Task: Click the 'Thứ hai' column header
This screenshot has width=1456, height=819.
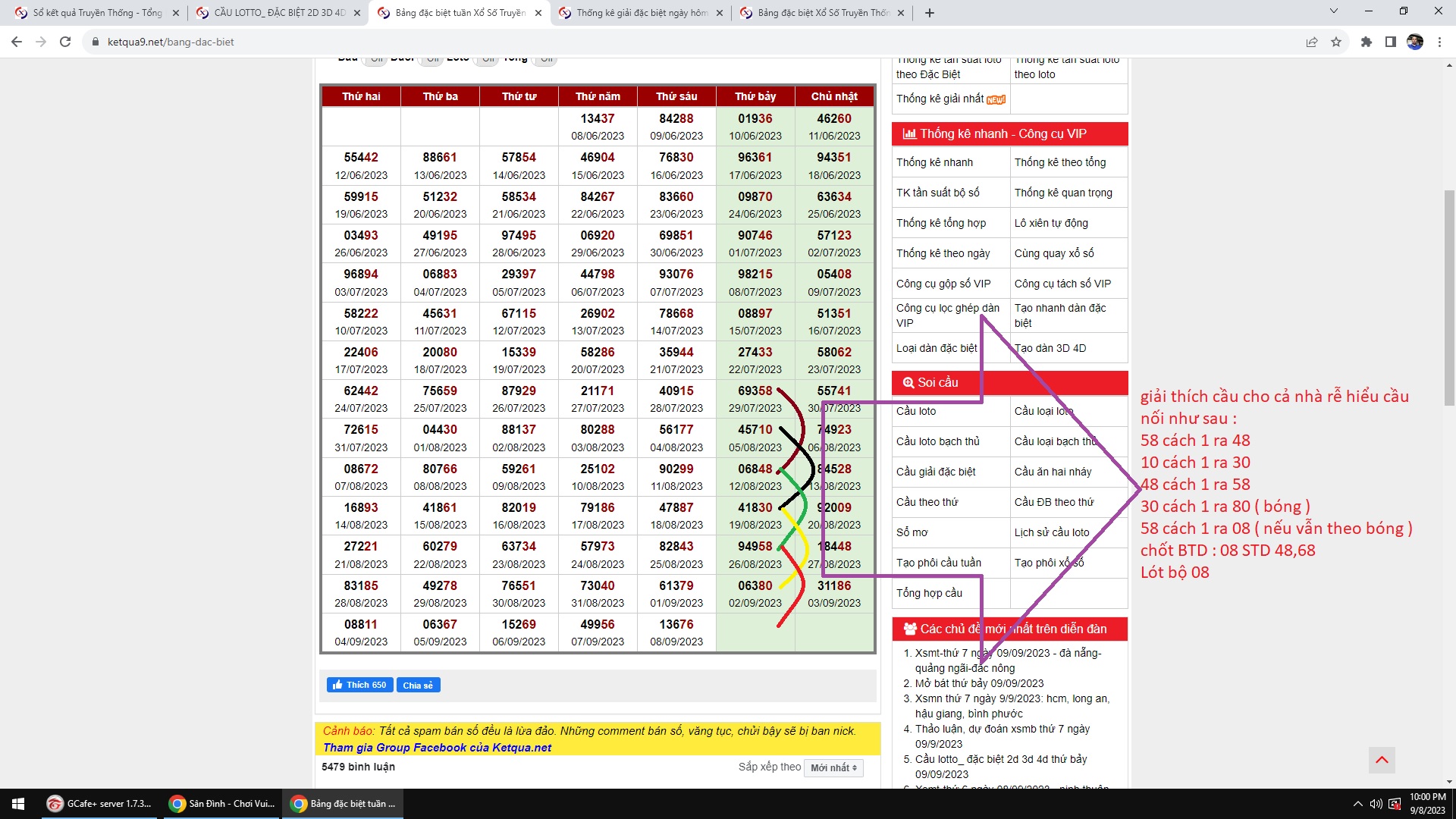Action: (x=361, y=96)
